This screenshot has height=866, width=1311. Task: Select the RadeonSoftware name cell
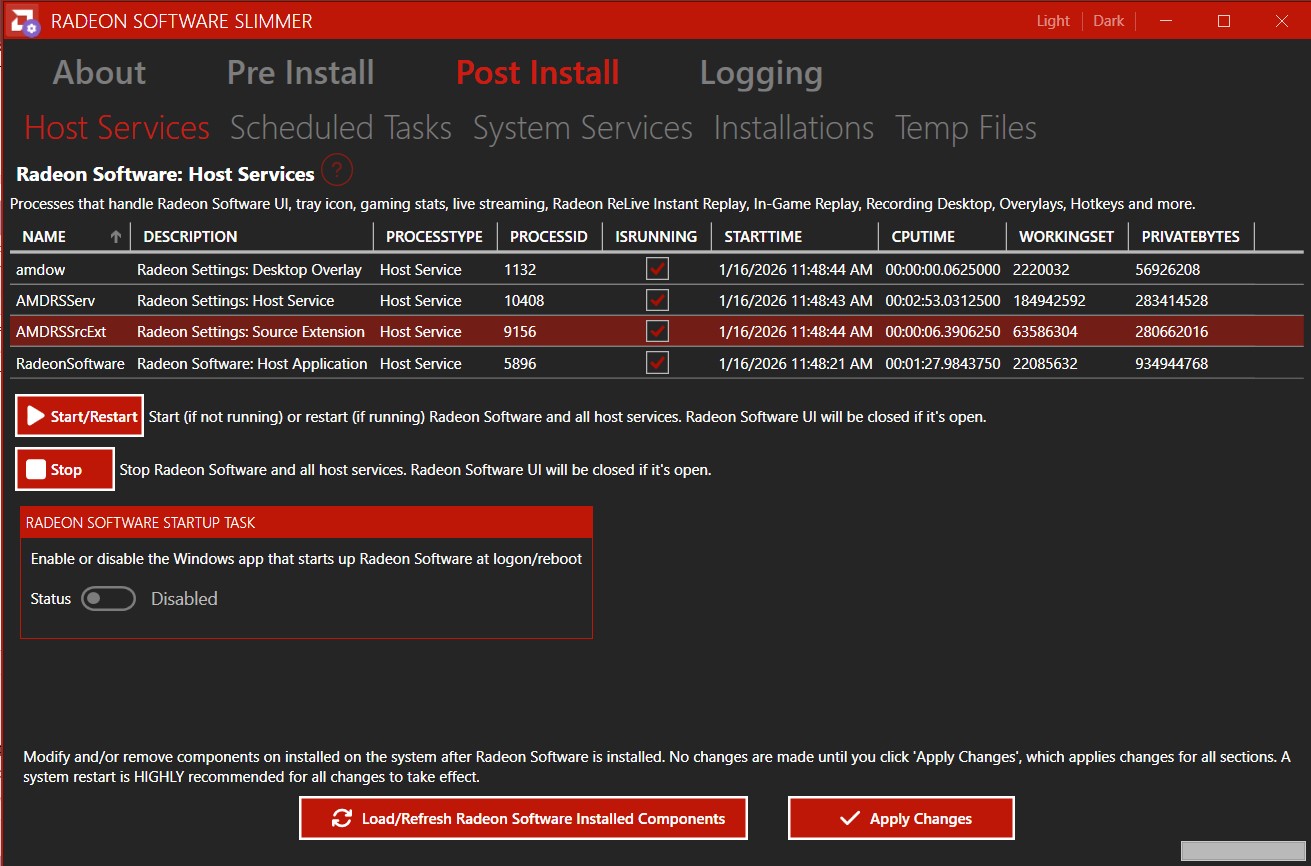click(x=70, y=364)
